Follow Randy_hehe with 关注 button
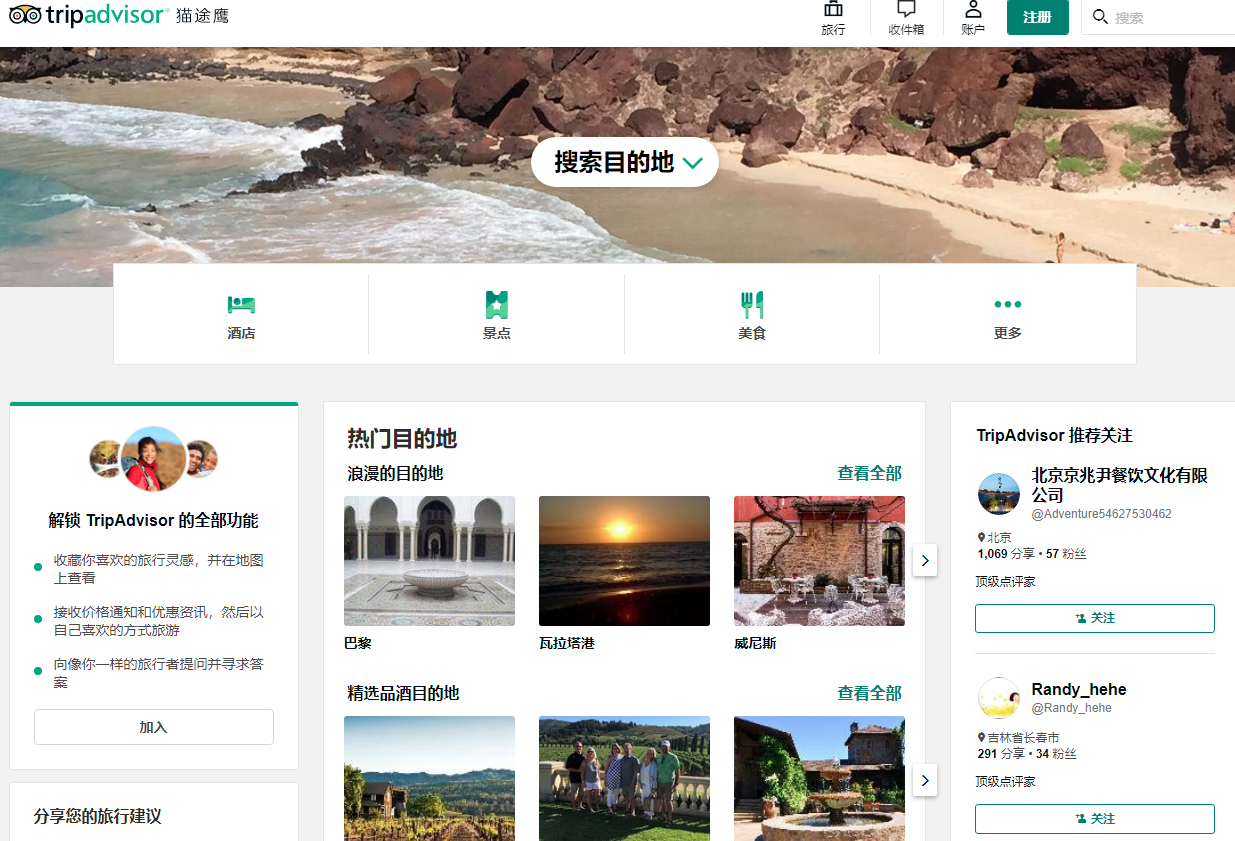Image resolution: width=1235 pixels, height=841 pixels. pos(1094,818)
